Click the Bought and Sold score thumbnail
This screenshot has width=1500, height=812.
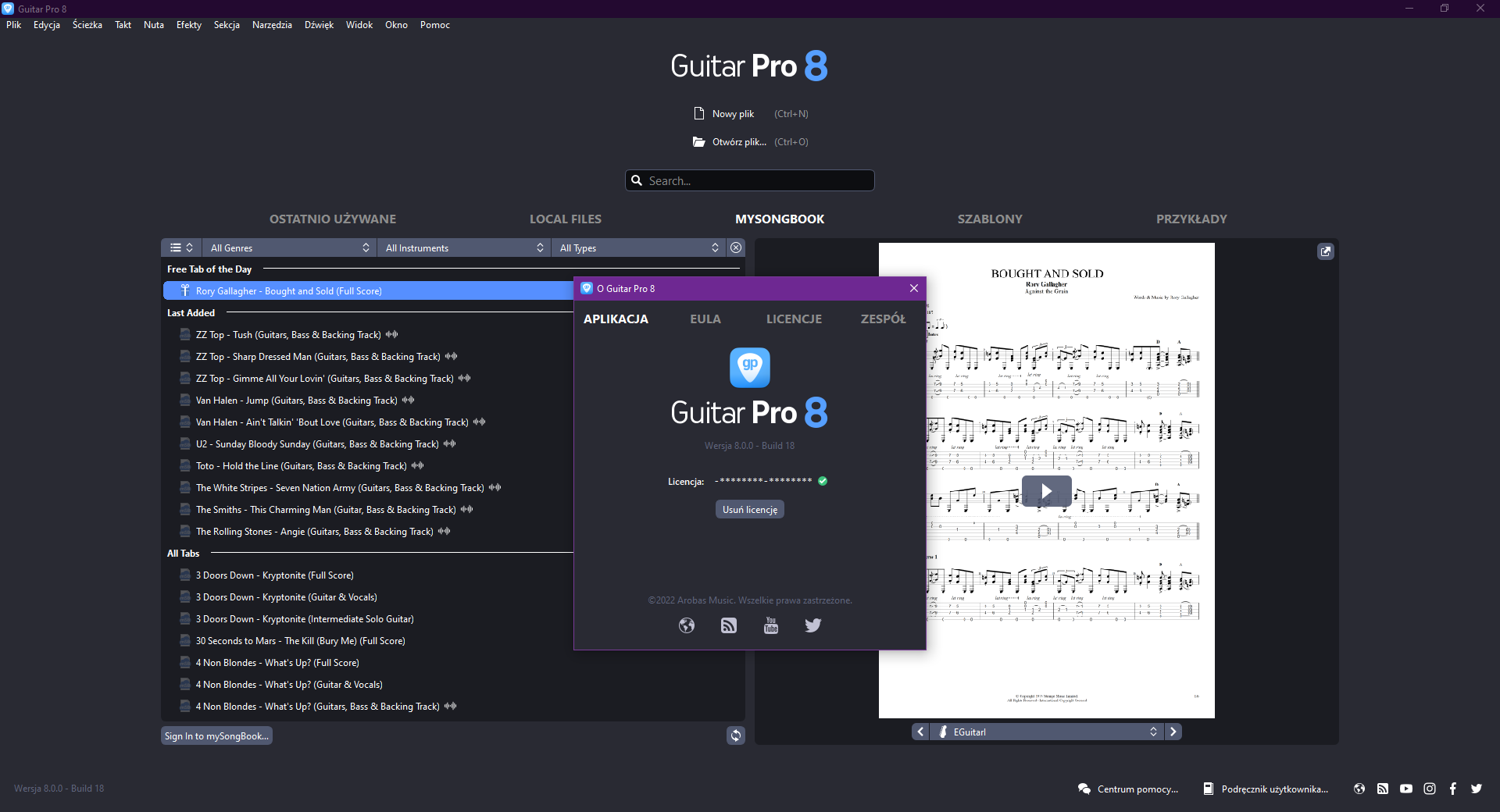(x=1047, y=480)
